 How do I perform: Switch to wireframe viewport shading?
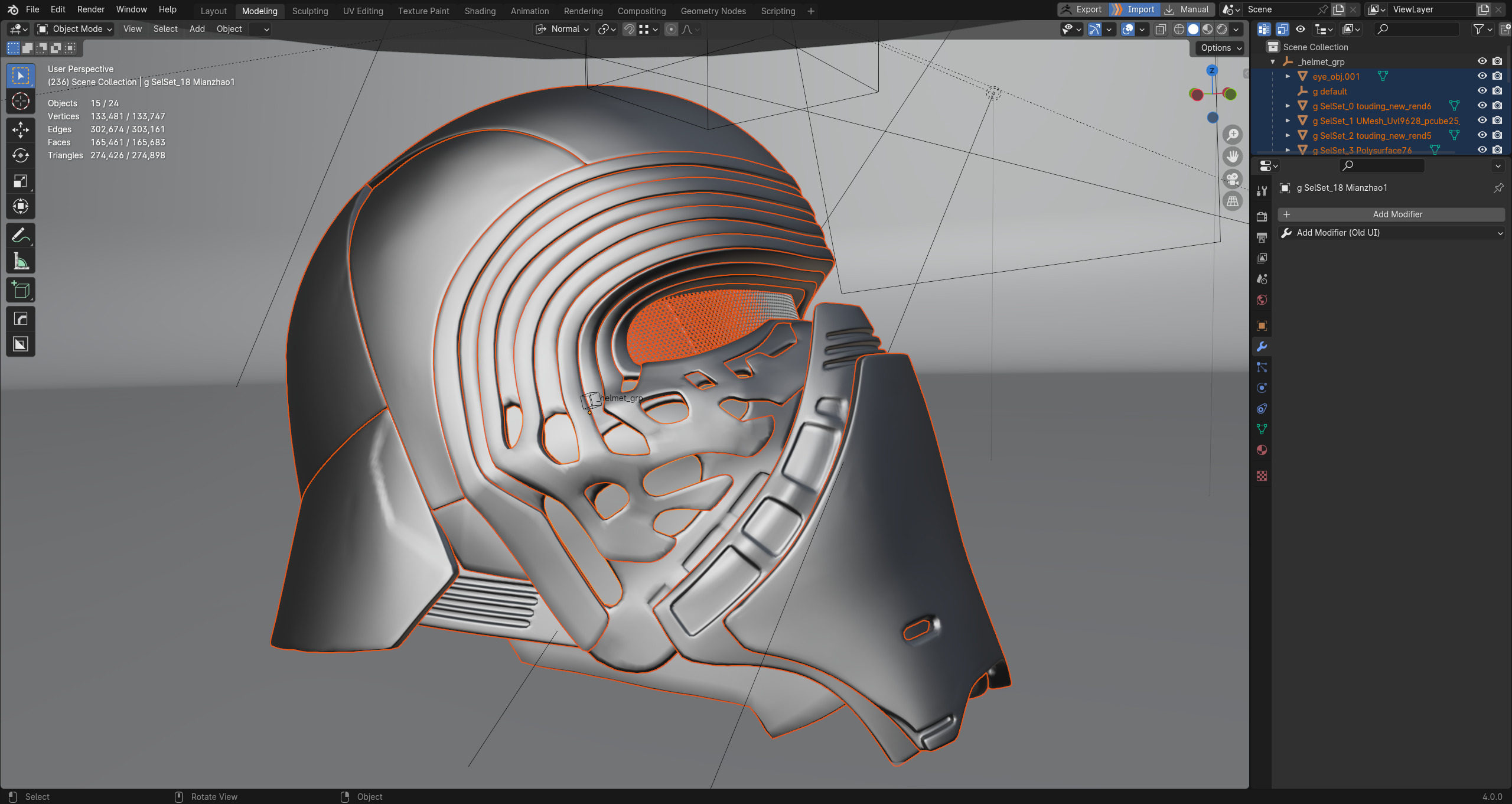[x=1179, y=29]
